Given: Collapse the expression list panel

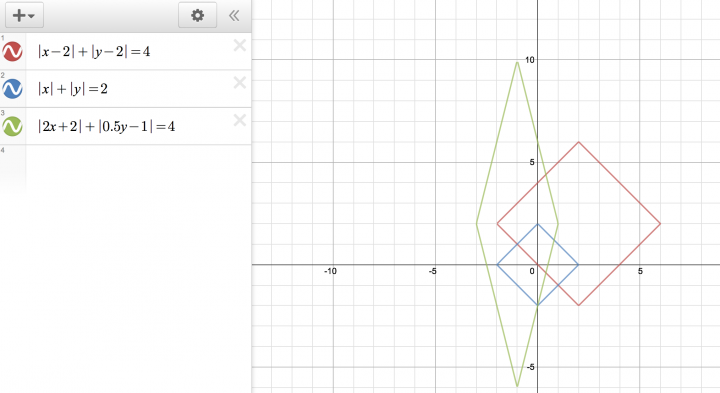Looking at the screenshot, I should click(234, 16).
